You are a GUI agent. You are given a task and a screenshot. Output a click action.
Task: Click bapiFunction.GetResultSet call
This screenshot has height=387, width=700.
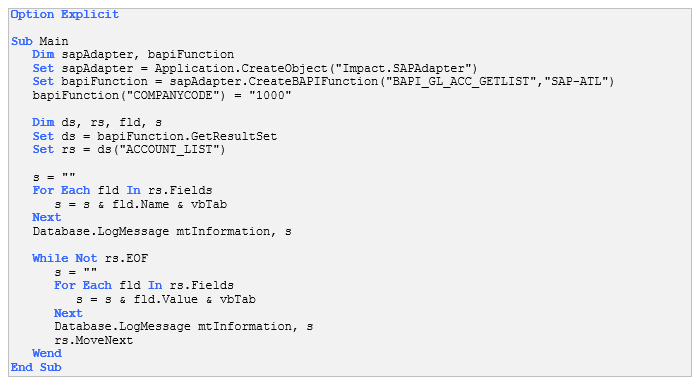[x=187, y=136]
